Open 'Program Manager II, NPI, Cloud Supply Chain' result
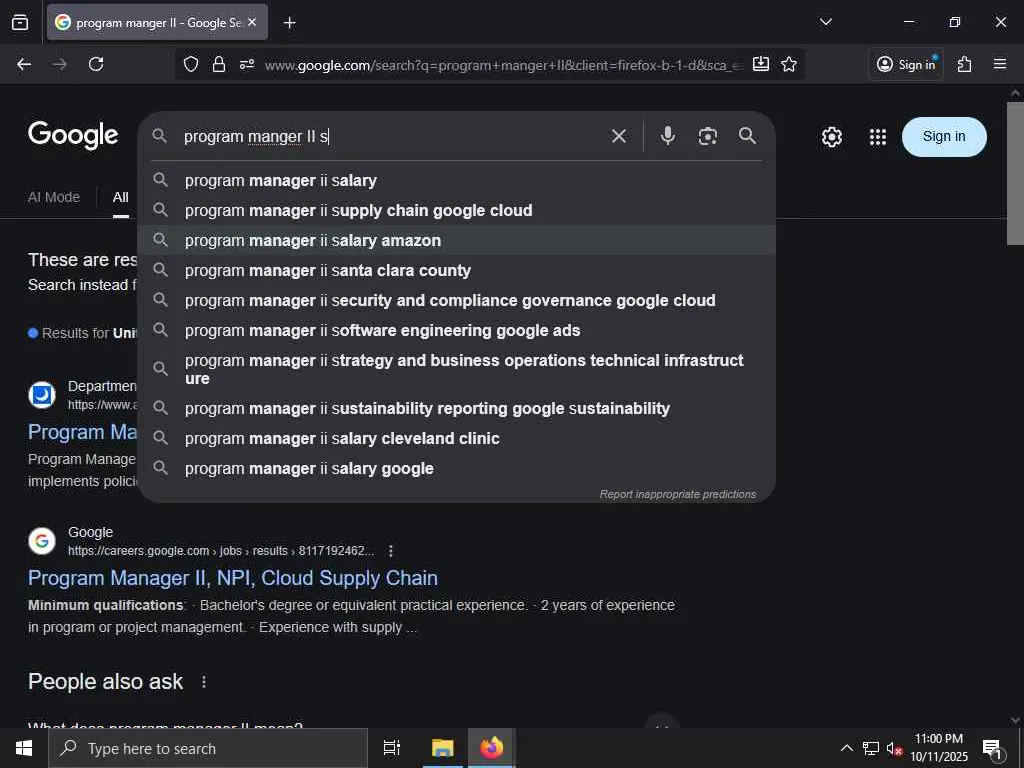Screen dimensions: 1024x768 [232, 578]
